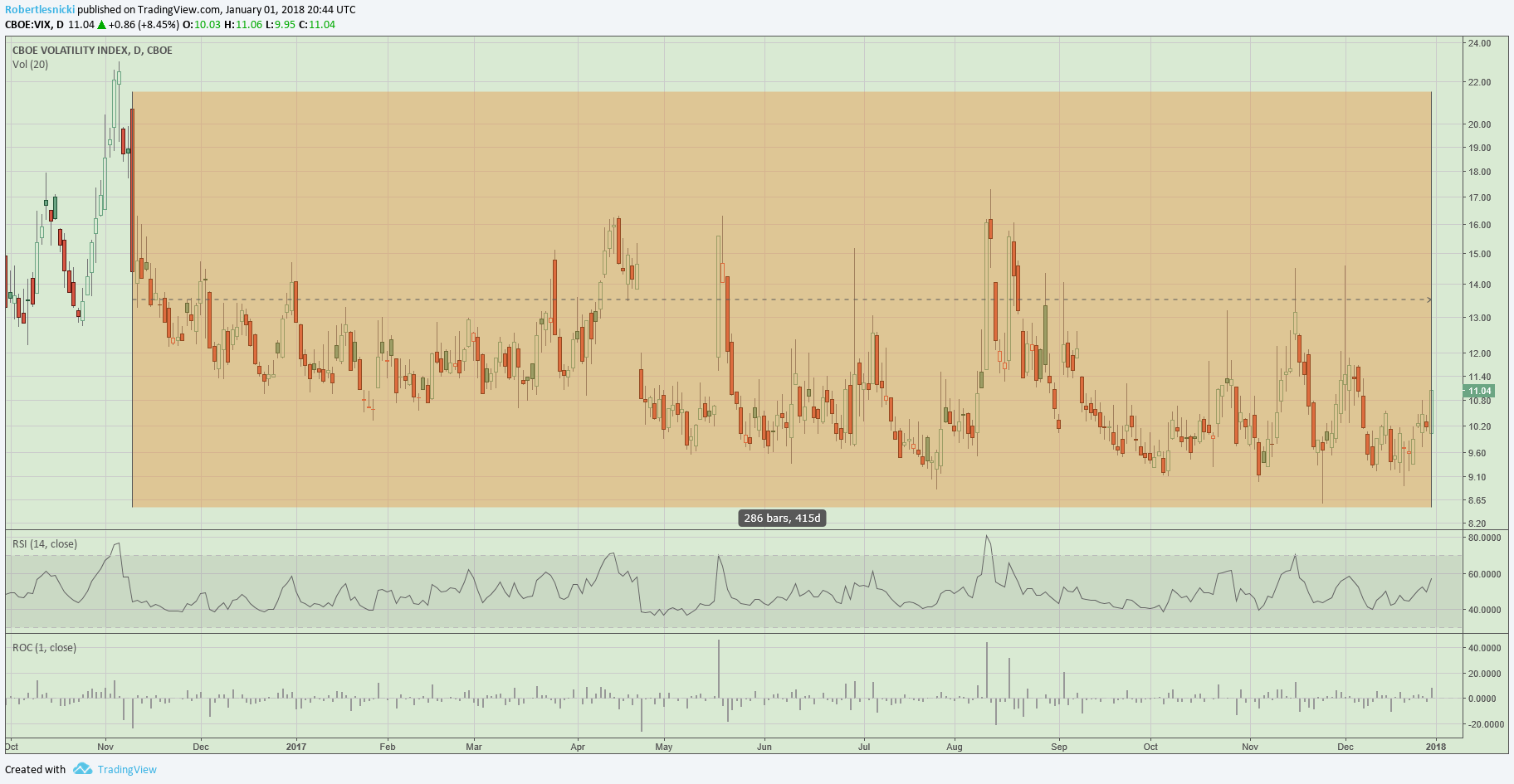Click the Mar label on time axis
The image size is (1514, 784).
coord(474,747)
